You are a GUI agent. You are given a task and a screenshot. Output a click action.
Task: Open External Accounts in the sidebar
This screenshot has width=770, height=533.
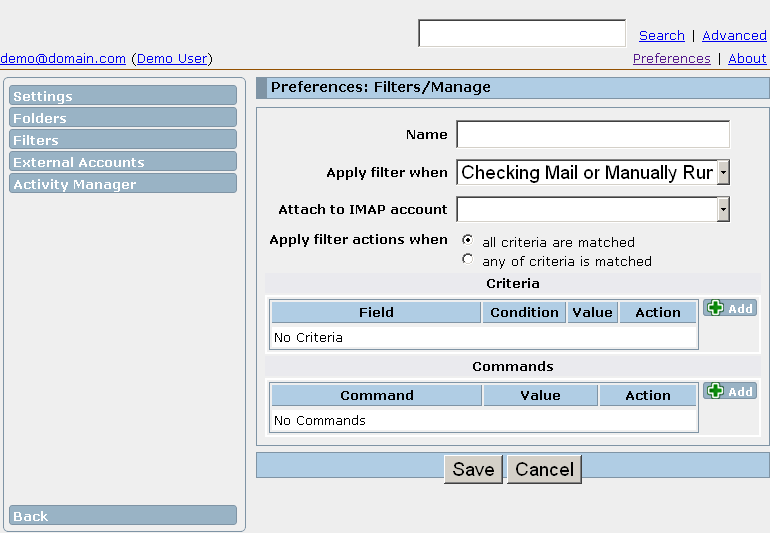pos(123,162)
